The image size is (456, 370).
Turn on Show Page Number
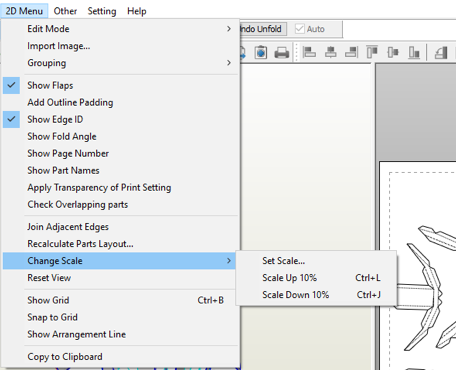121,153
